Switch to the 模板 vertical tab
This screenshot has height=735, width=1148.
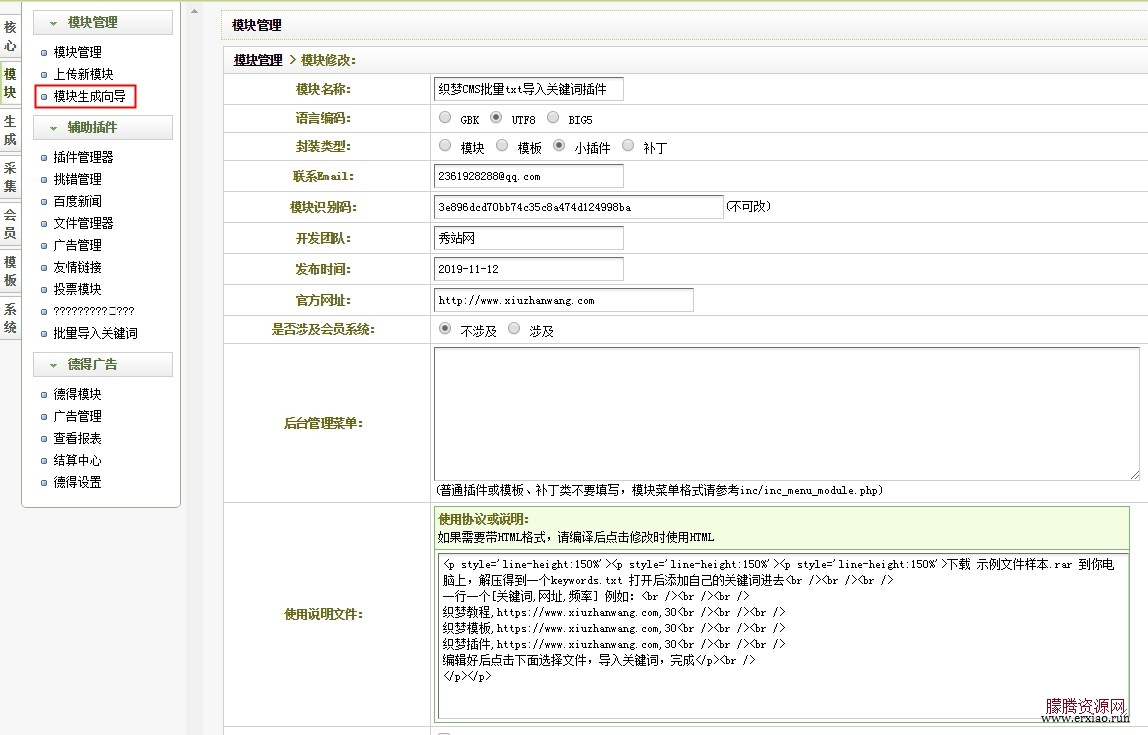pyautogui.click(x=10, y=270)
